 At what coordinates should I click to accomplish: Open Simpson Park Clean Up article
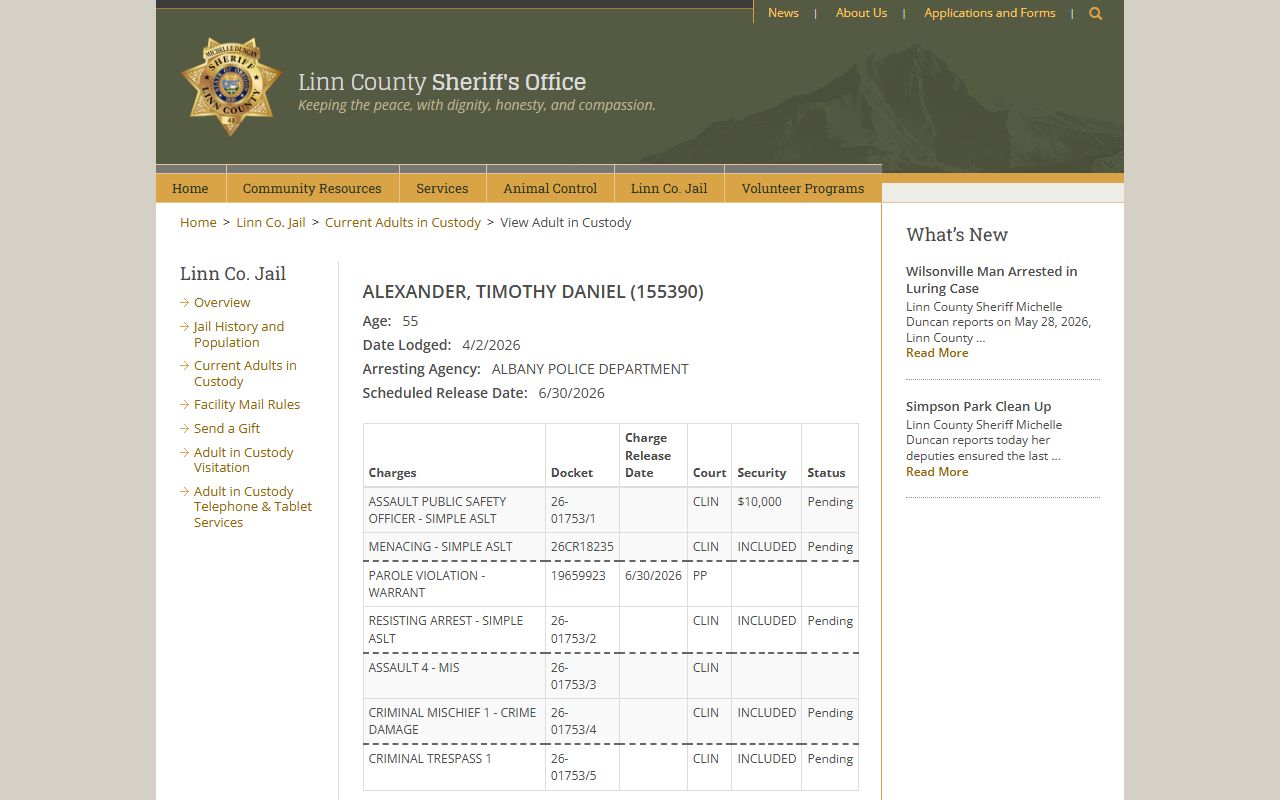pyautogui.click(x=978, y=406)
